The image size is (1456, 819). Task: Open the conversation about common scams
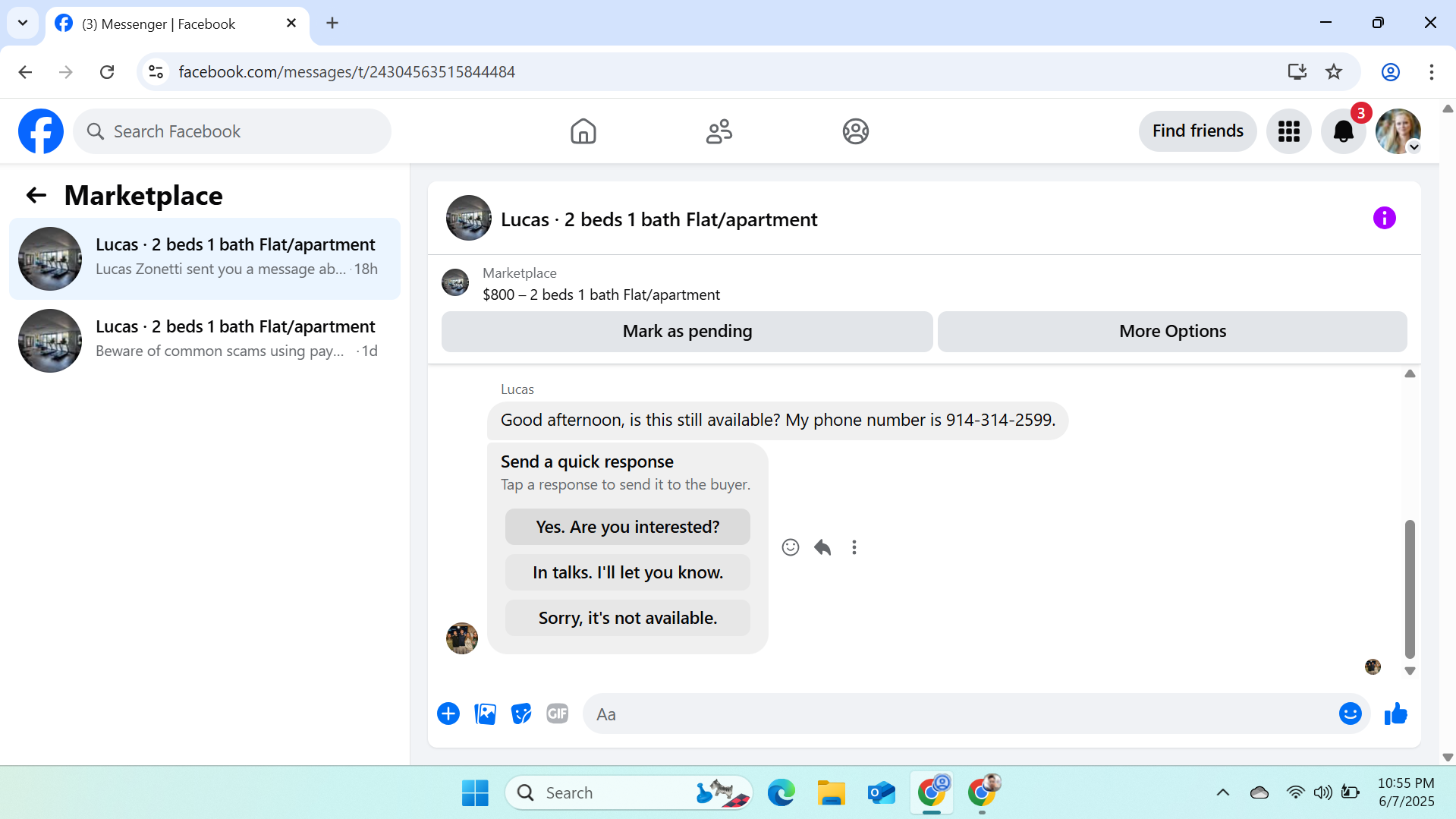(205, 341)
